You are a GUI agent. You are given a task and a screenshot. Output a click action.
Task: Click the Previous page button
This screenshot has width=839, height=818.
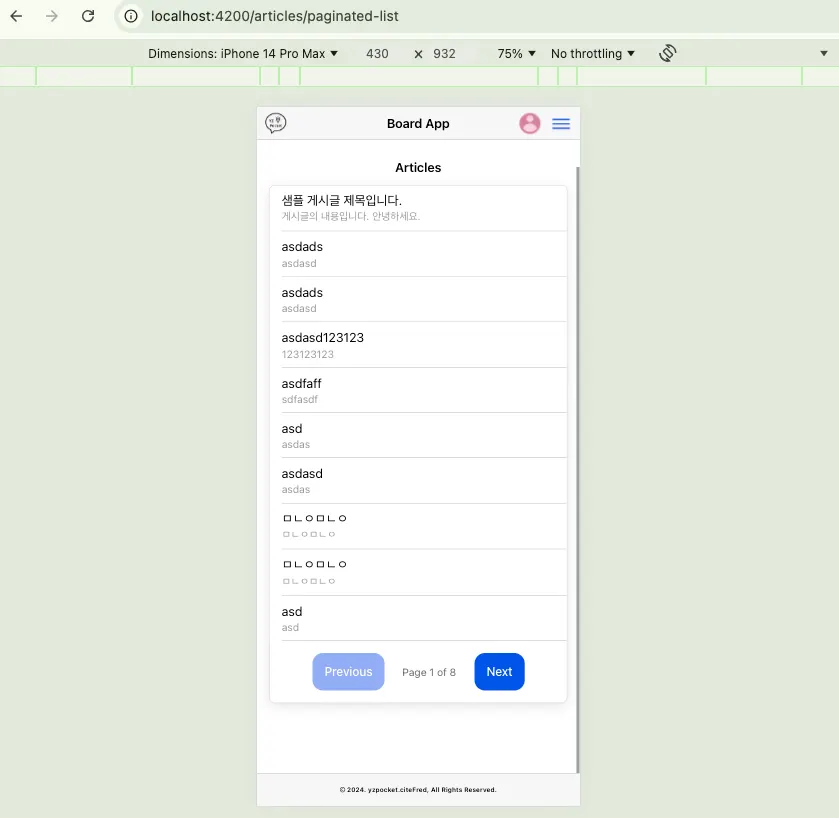pyautogui.click(x=348, y=671)
